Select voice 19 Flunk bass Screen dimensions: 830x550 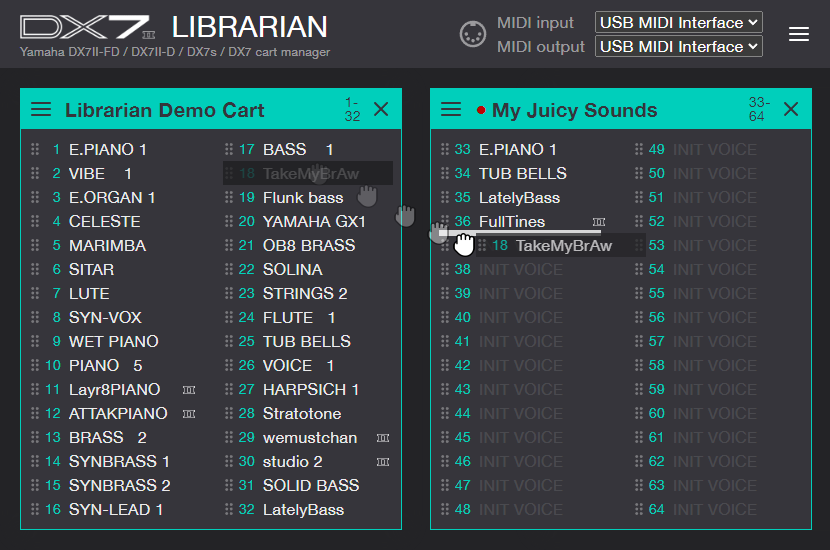pos(303,197)
